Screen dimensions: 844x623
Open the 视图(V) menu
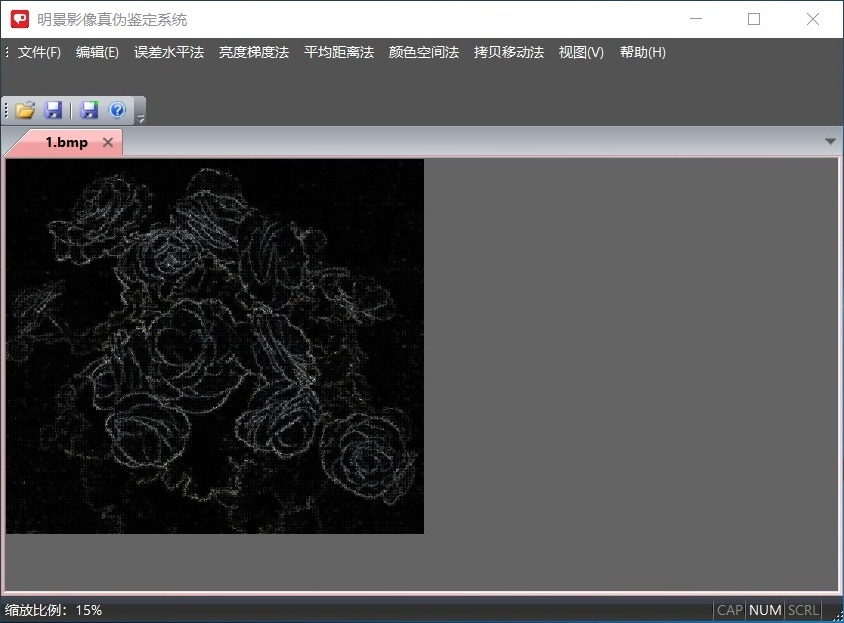(x=577, y=52)
